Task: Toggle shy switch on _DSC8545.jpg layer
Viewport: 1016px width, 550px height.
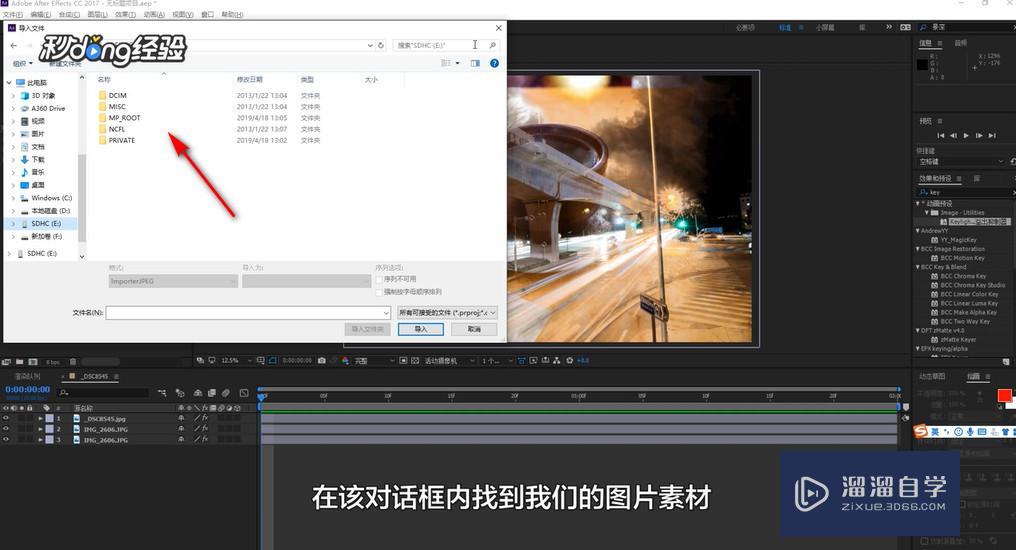Action: point(181,418)
